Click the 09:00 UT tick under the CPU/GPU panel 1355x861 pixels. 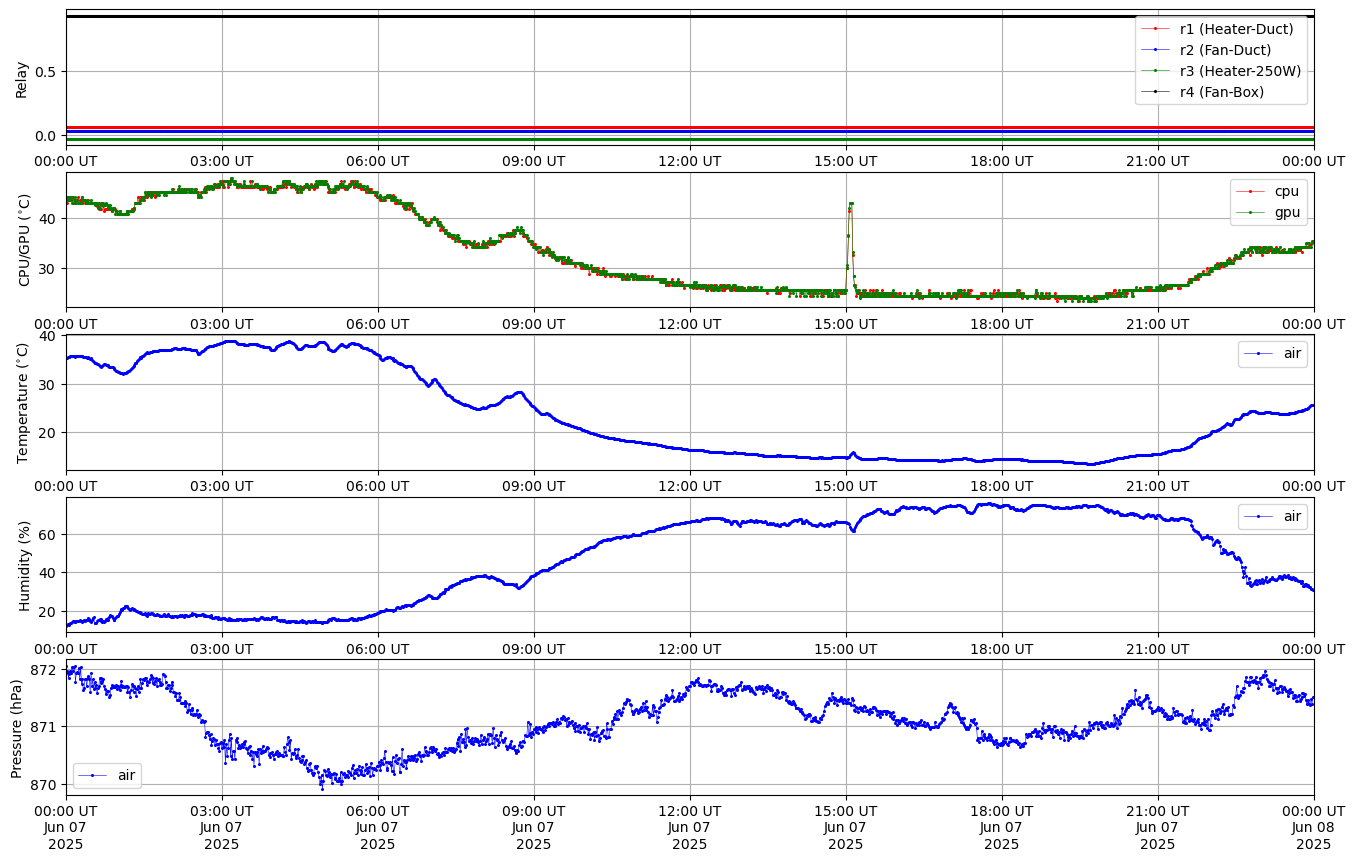pyautogui.click(x=534, y=322)
